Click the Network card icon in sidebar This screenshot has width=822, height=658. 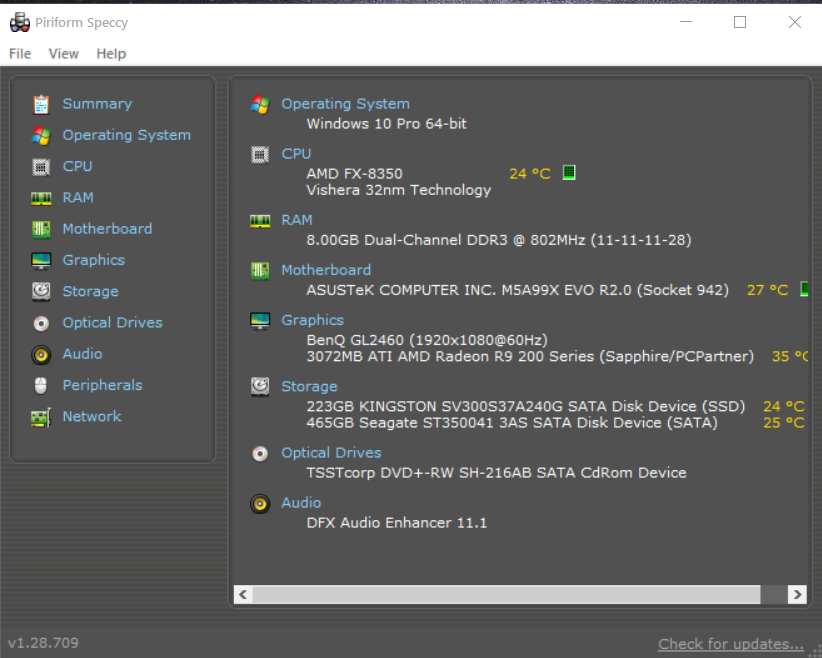coord(41,417)
